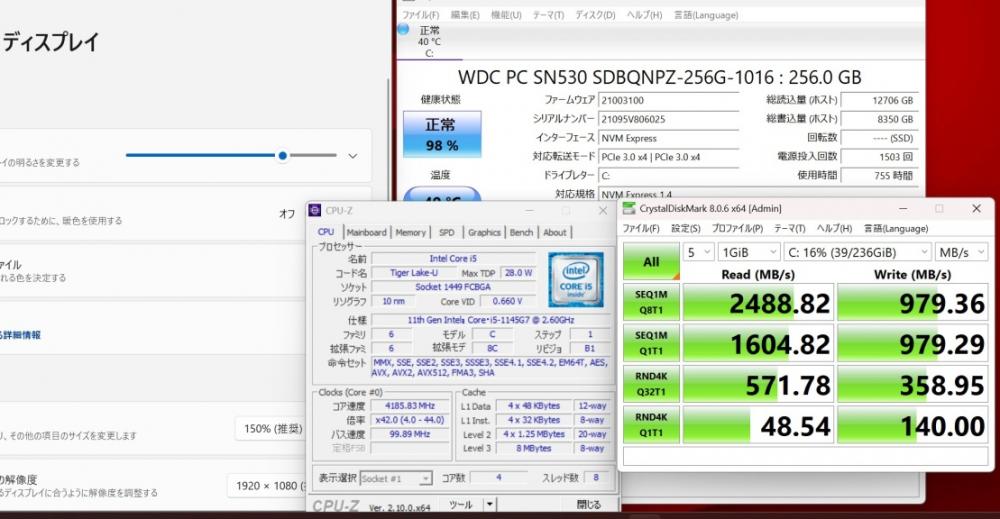Start the SEQ1M Q8T1 test
Image resolution: width=1000 pixels, height=519 pixels.
[651, 302]
